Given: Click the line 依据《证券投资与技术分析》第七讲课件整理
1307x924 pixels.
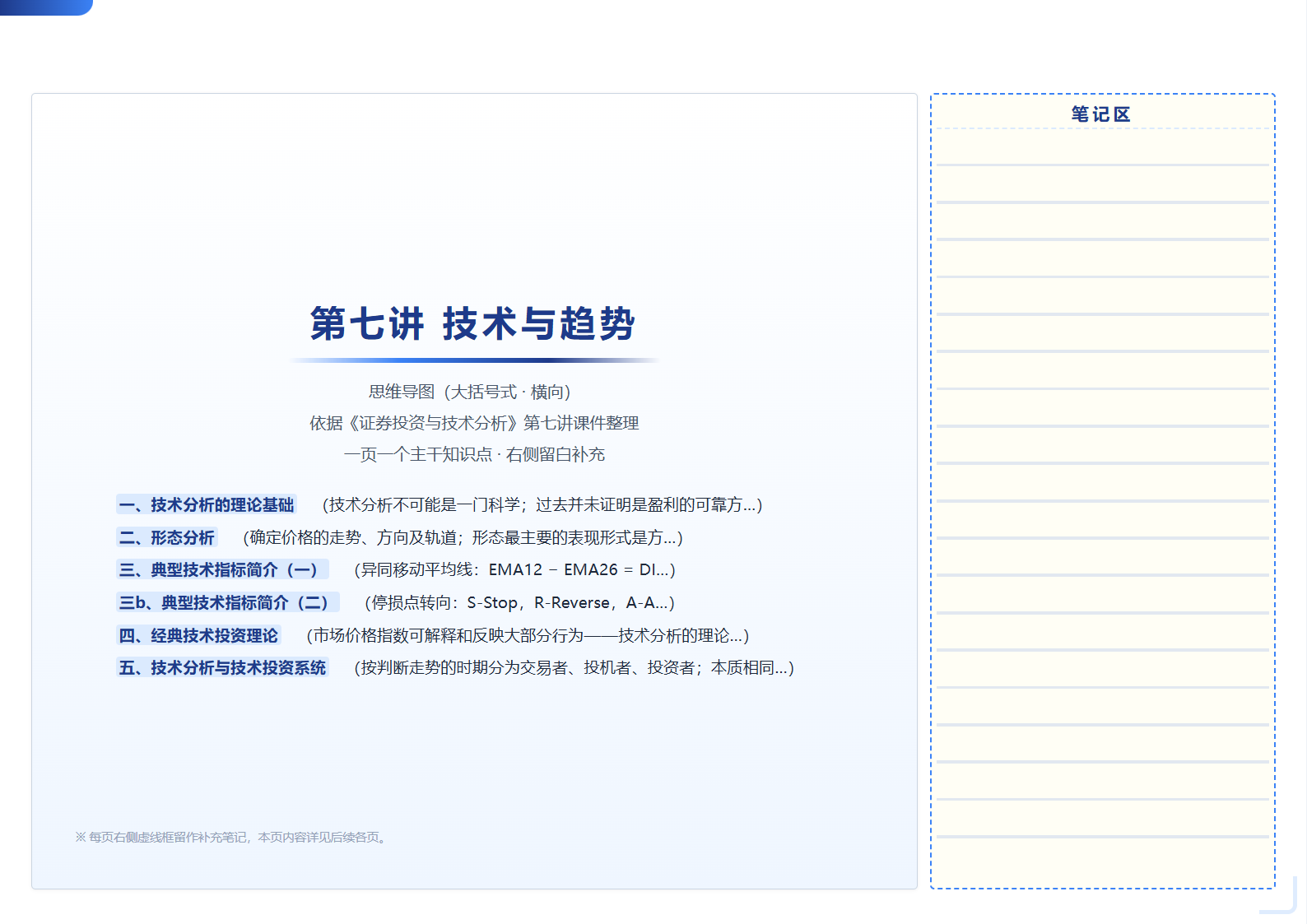Looking at the screenshot, I should [x=474, y=423].
